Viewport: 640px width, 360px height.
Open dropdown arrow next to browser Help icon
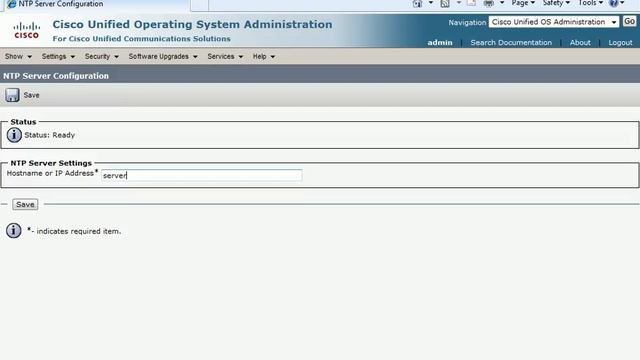click(622, 3)
